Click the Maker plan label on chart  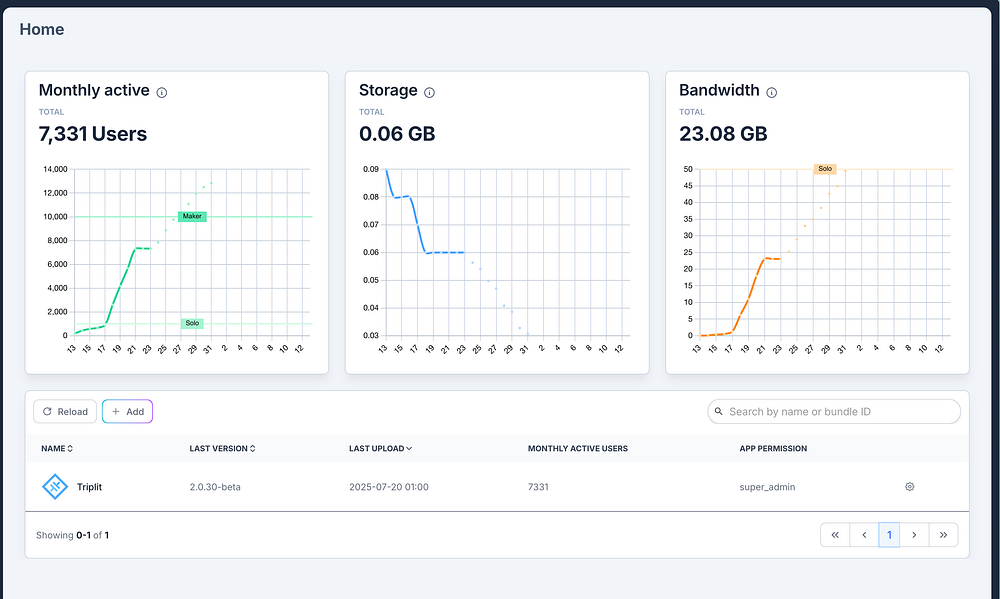tap(192, 216)
